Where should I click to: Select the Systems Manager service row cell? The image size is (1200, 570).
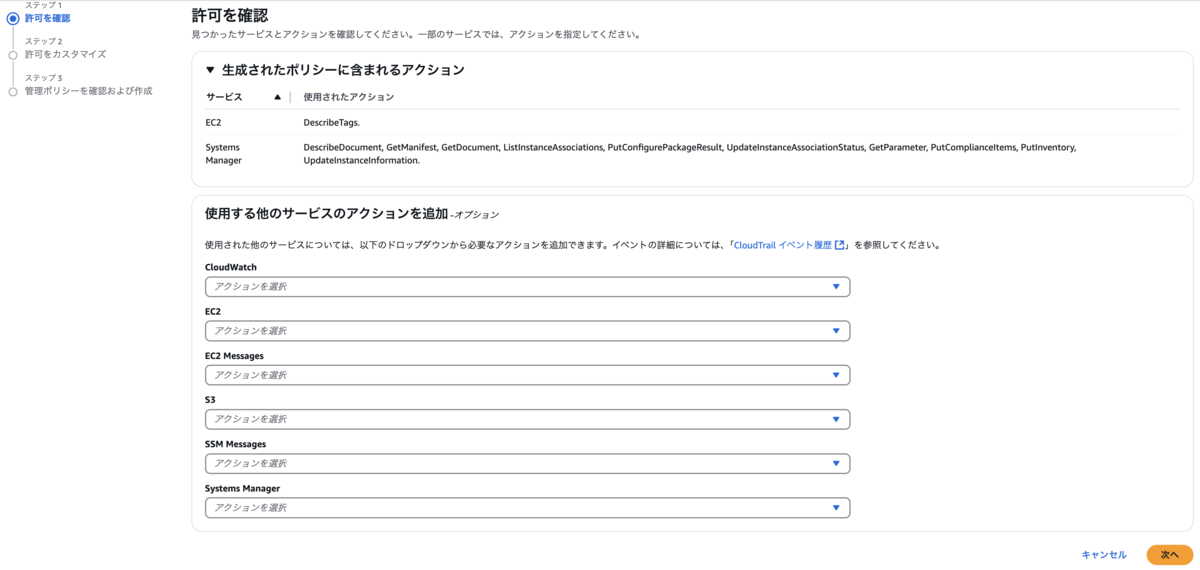pos(223,154)
